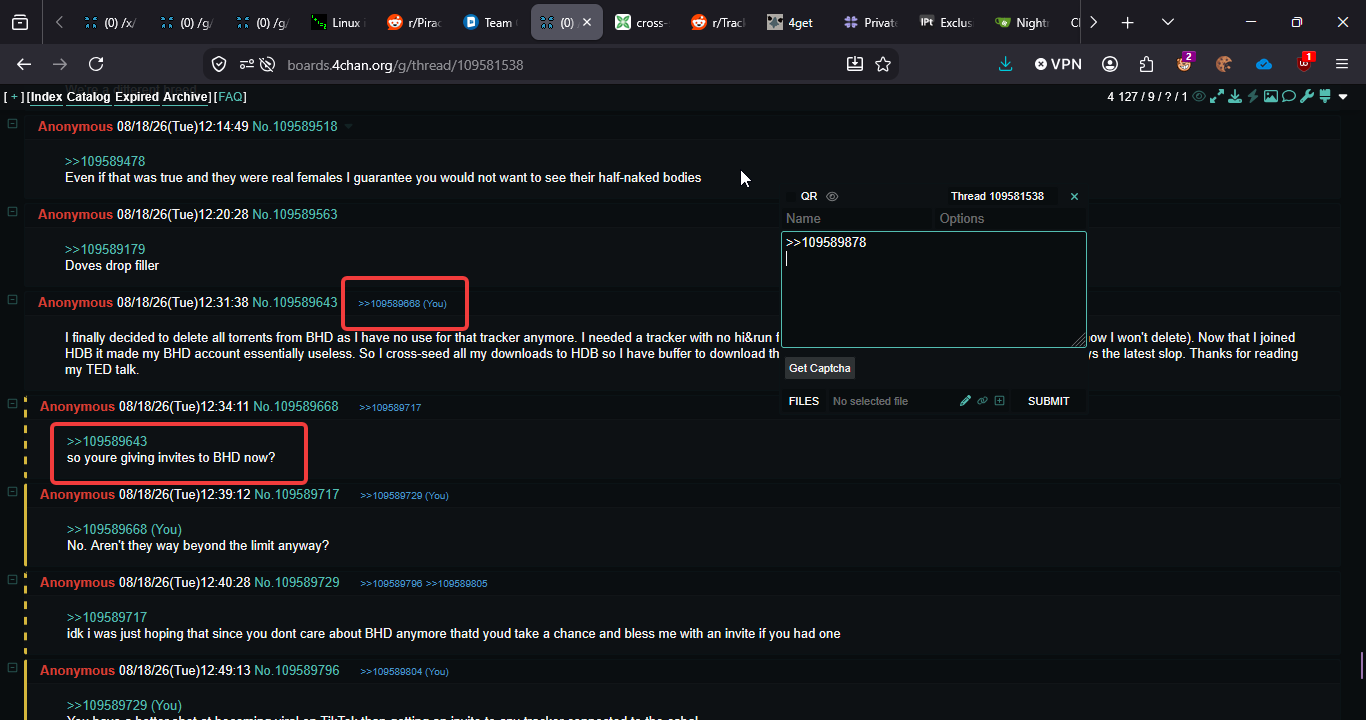Screen dimensions: 1366x720
Task: Hide the 12:20:28 post with its left toggle box
Action: coord(13,212)
